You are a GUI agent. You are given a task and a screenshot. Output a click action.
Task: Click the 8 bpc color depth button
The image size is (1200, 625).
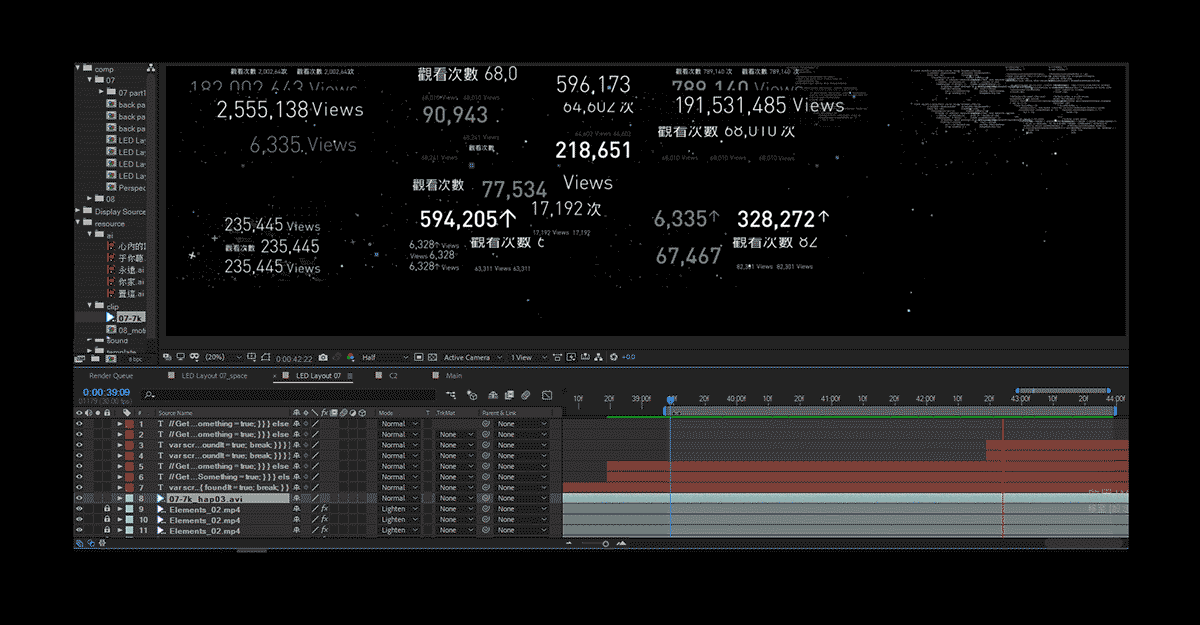pyautogui.click(x=135, y=358)
